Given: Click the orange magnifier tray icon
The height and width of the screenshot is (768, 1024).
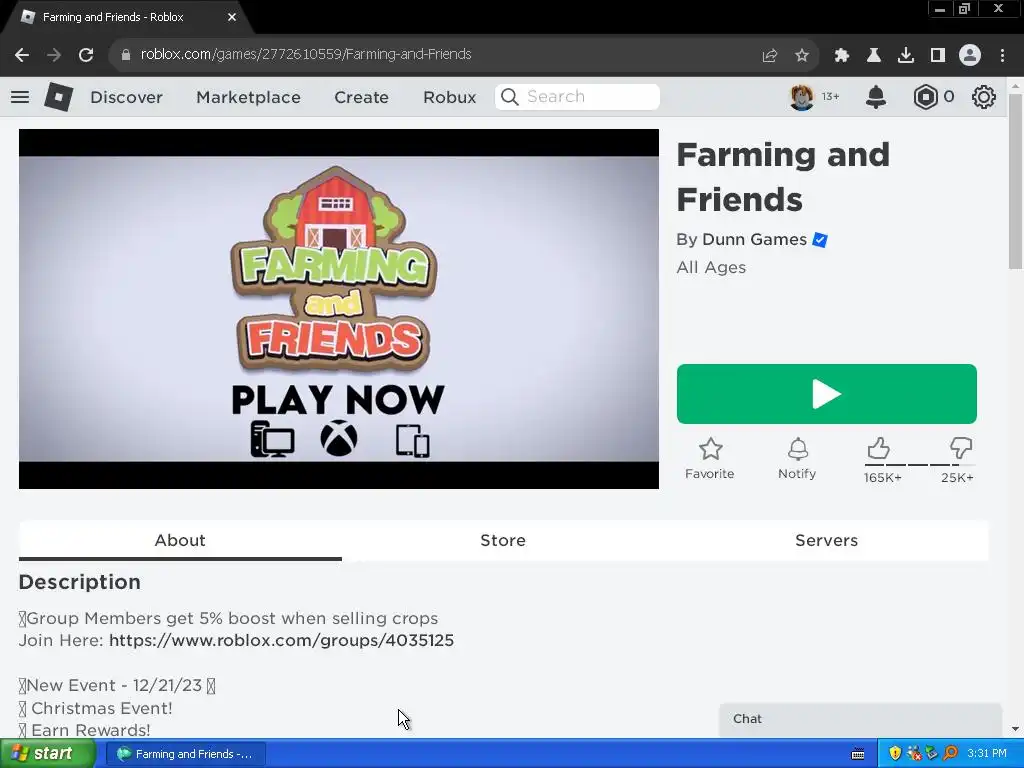Looking at the screenshot, I should click(x=950, y=754).
